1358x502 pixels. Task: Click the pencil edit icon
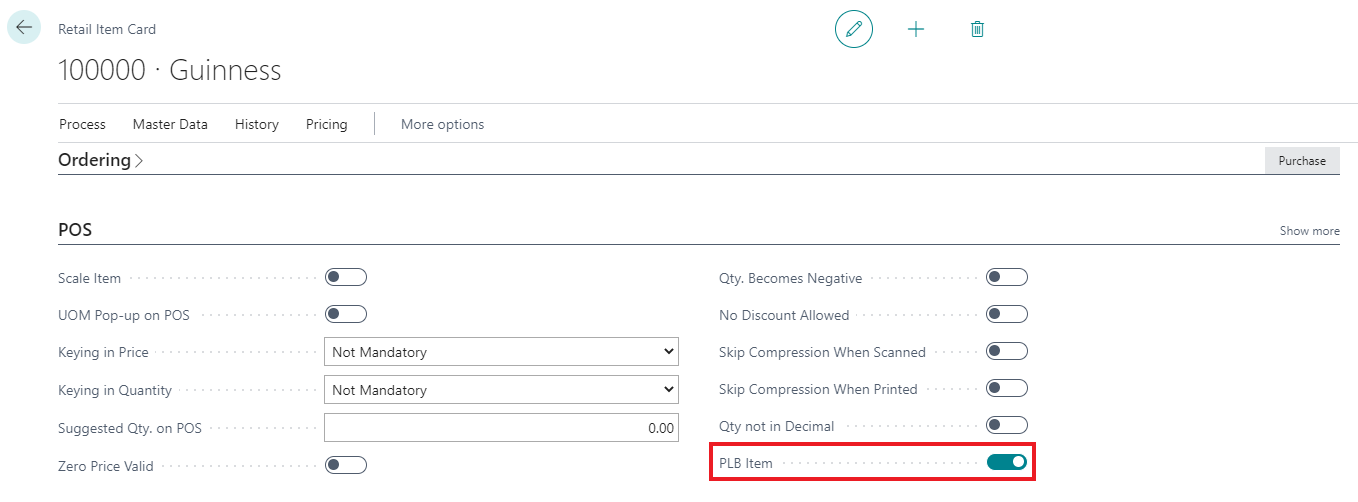pos(853,29)
